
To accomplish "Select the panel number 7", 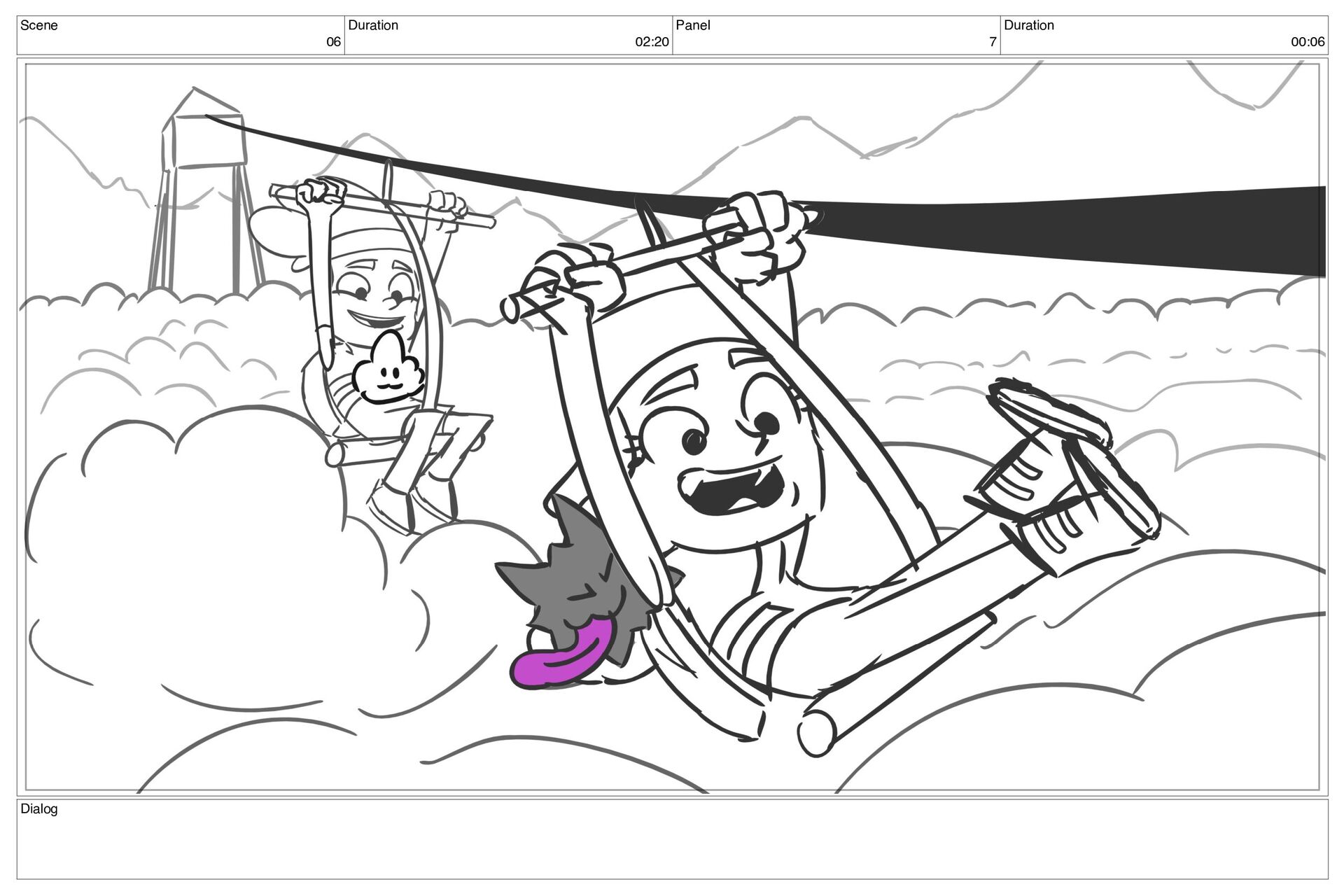I will coord(992,42).
